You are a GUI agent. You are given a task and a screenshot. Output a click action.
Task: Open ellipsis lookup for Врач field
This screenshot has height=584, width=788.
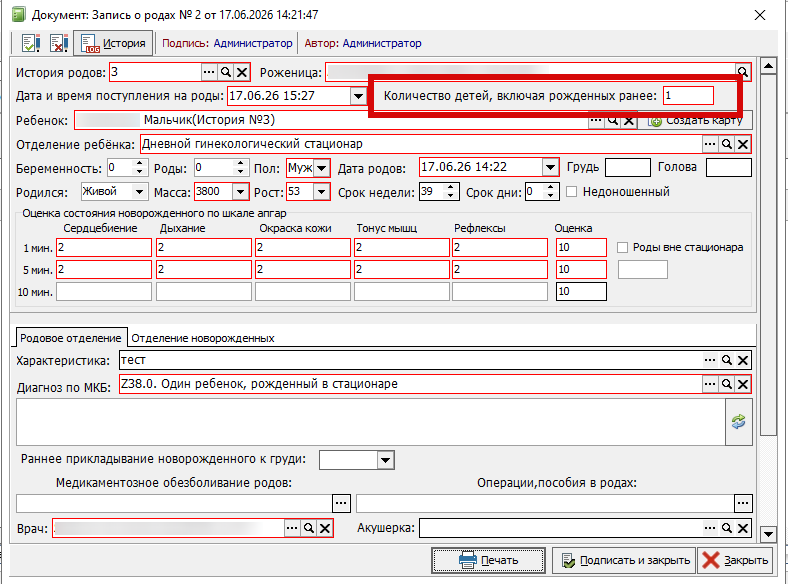[292, 528]
